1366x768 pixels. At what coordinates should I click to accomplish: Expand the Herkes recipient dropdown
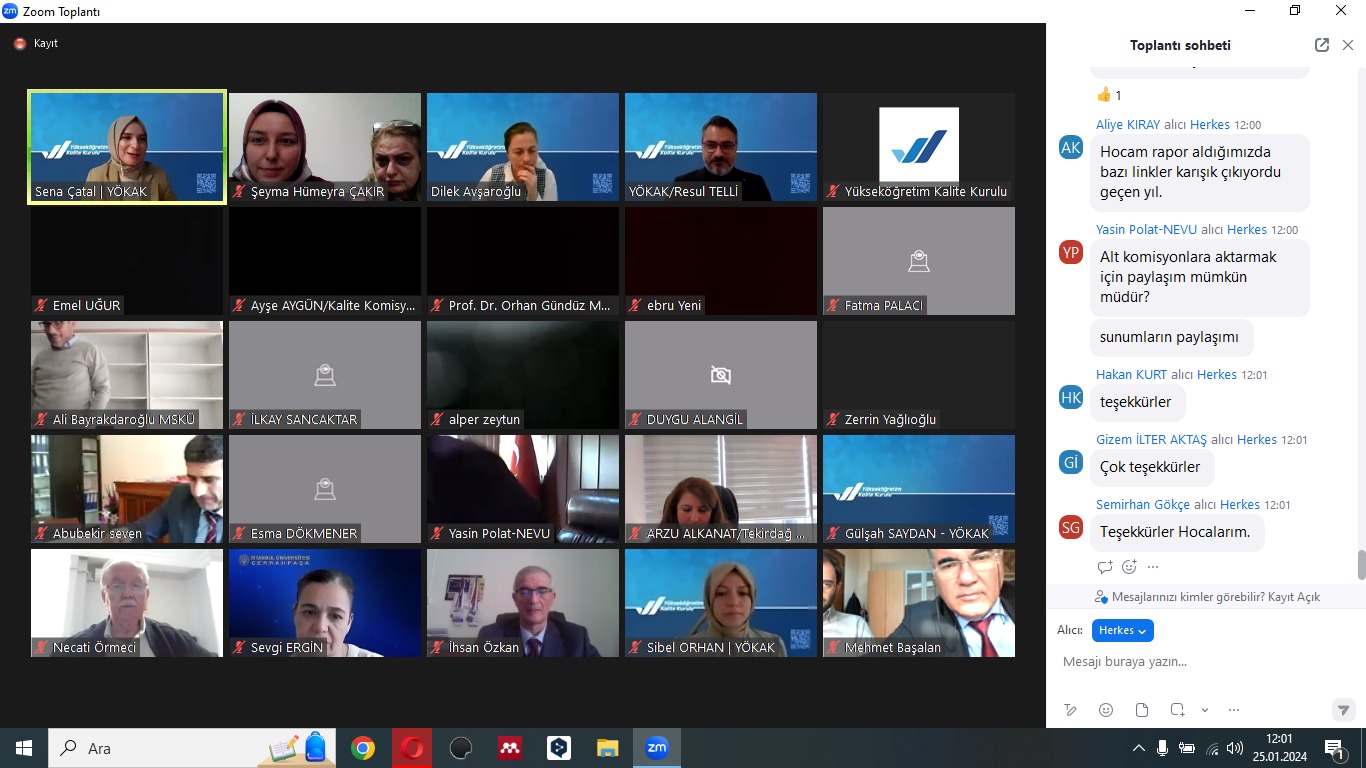click(x=1122, y=630)
